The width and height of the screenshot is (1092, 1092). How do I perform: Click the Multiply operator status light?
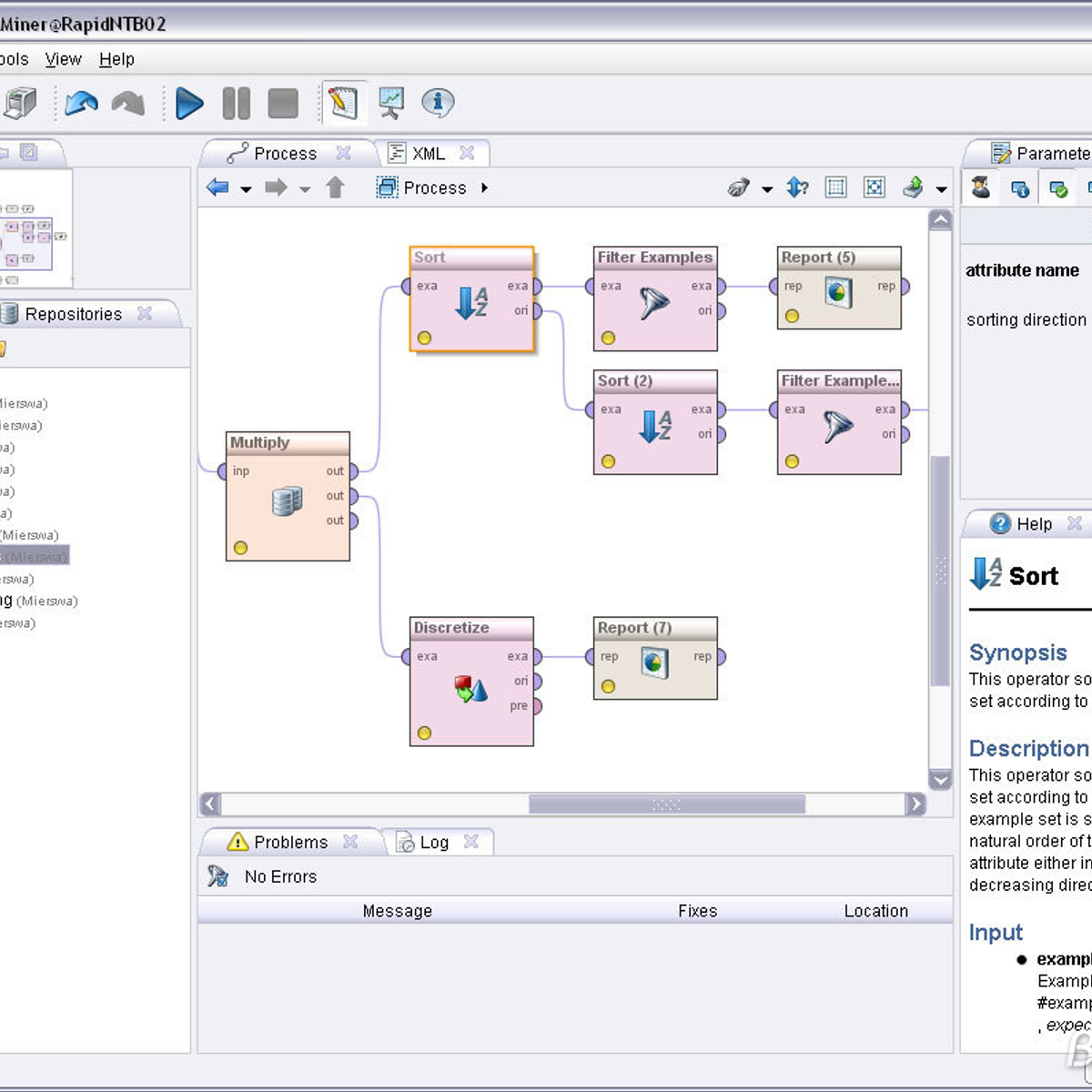pos(240,548)
